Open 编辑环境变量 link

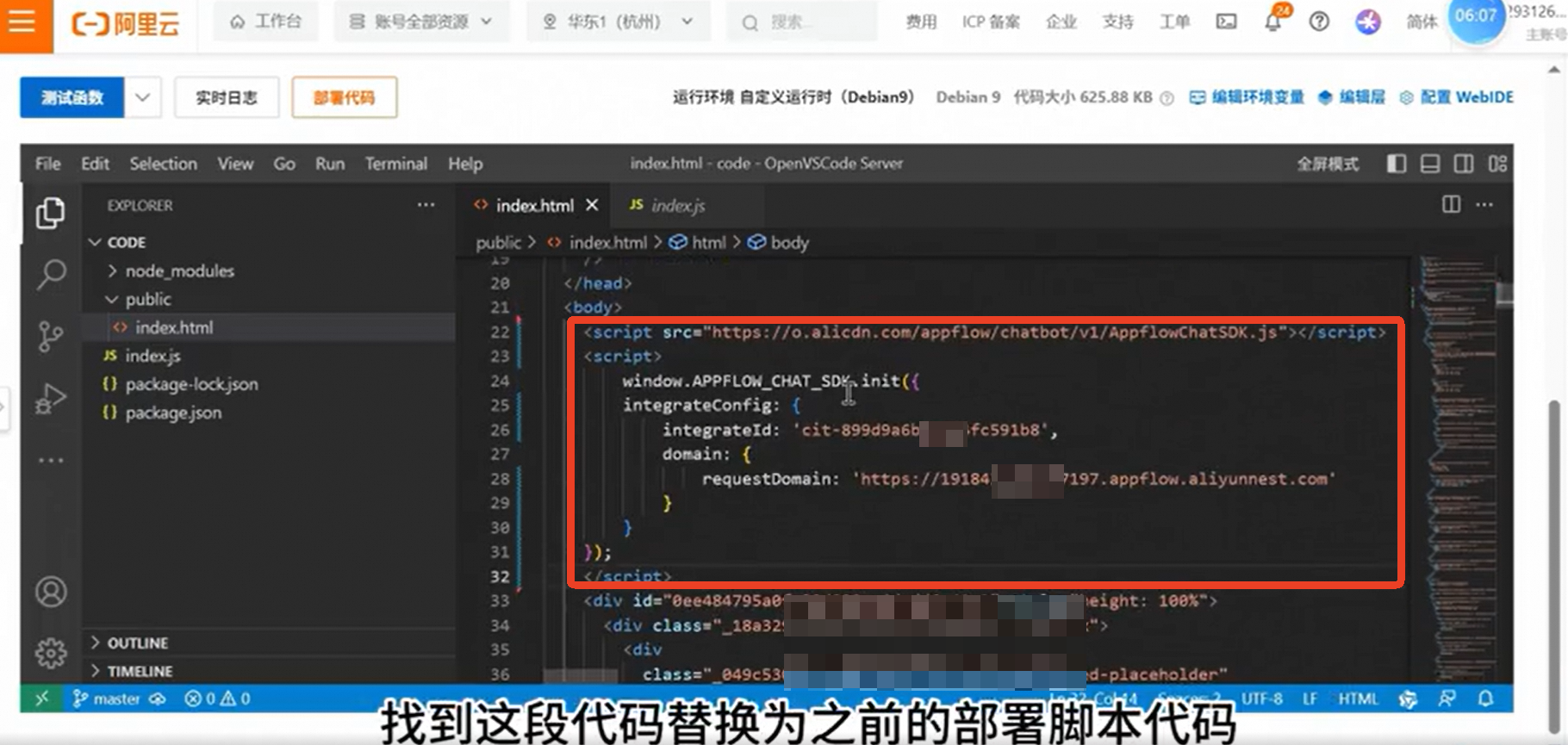point(1247,97)
